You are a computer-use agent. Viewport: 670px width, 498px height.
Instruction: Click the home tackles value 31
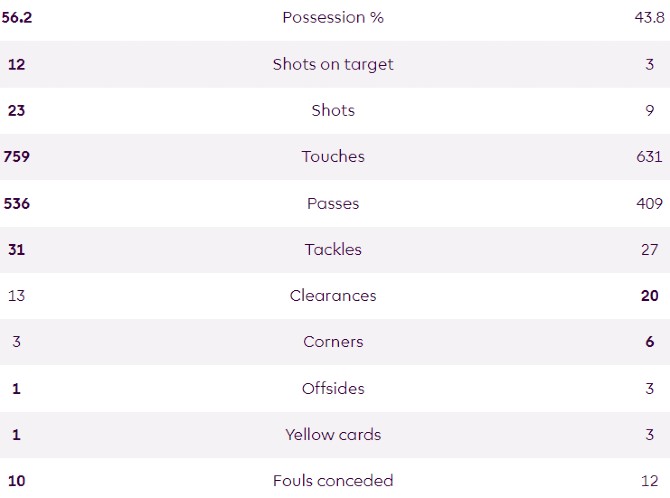(15, 249)
